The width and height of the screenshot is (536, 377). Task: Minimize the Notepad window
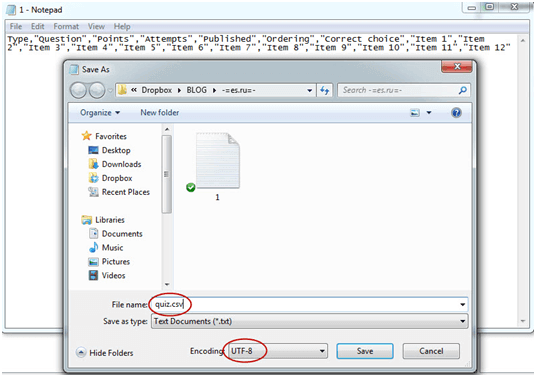click(472, 8)
